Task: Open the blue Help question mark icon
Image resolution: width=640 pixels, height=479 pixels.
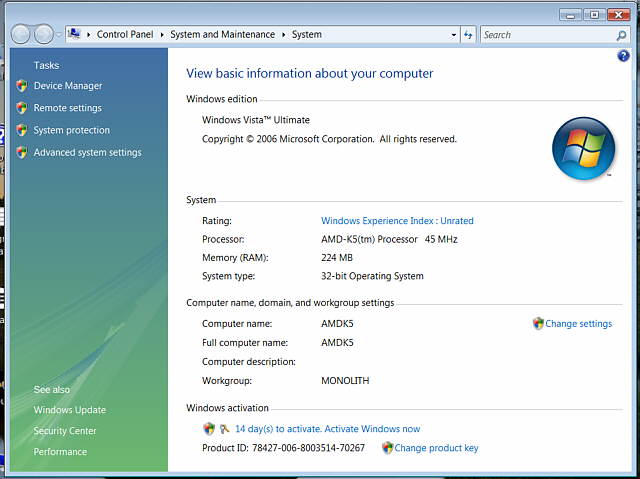Action: pyautogui.click(x=623, y=55)
